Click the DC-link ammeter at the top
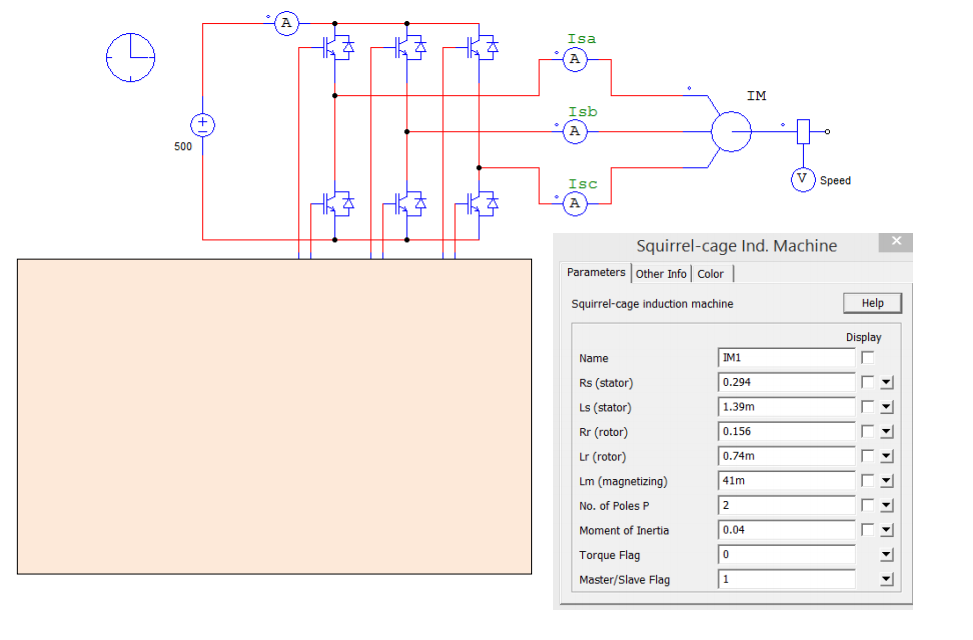The width and height of the screenshot is (973, 640). coord(286,23)
